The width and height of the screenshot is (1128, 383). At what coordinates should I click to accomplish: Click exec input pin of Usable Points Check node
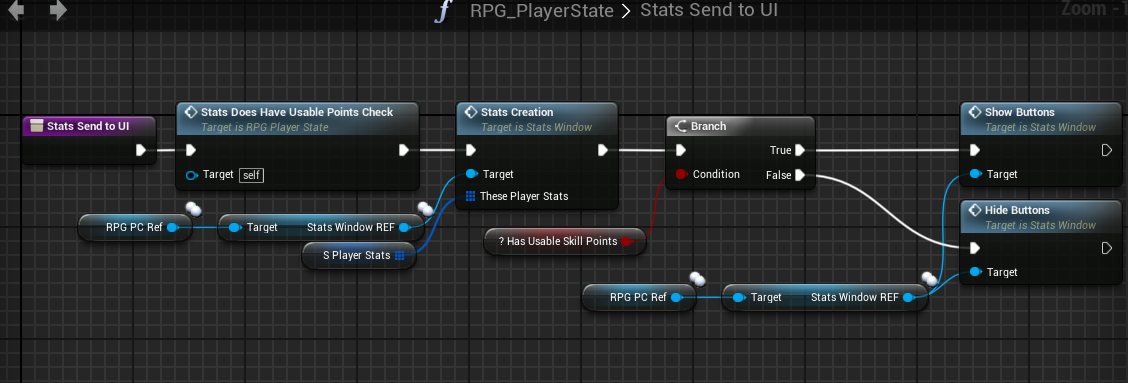(x=191, y=150)
